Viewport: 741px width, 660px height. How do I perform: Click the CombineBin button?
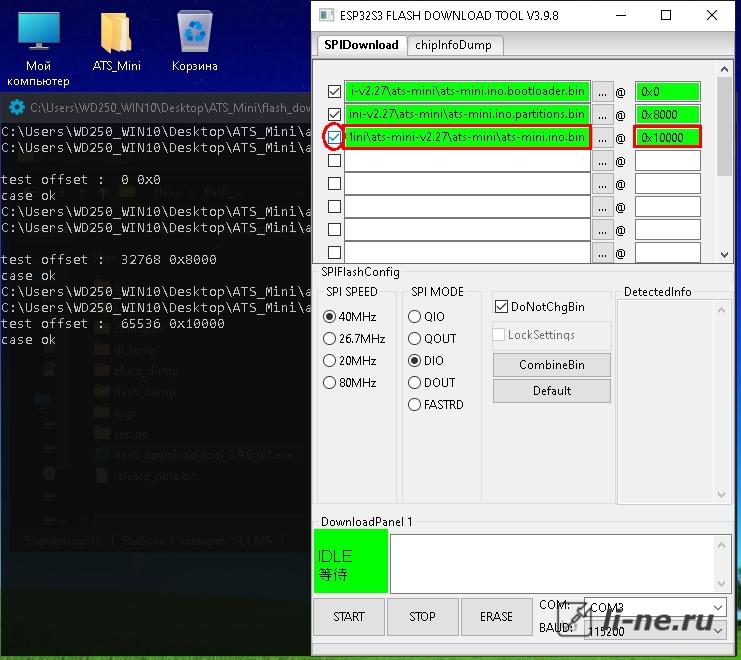tap(551, 365)
